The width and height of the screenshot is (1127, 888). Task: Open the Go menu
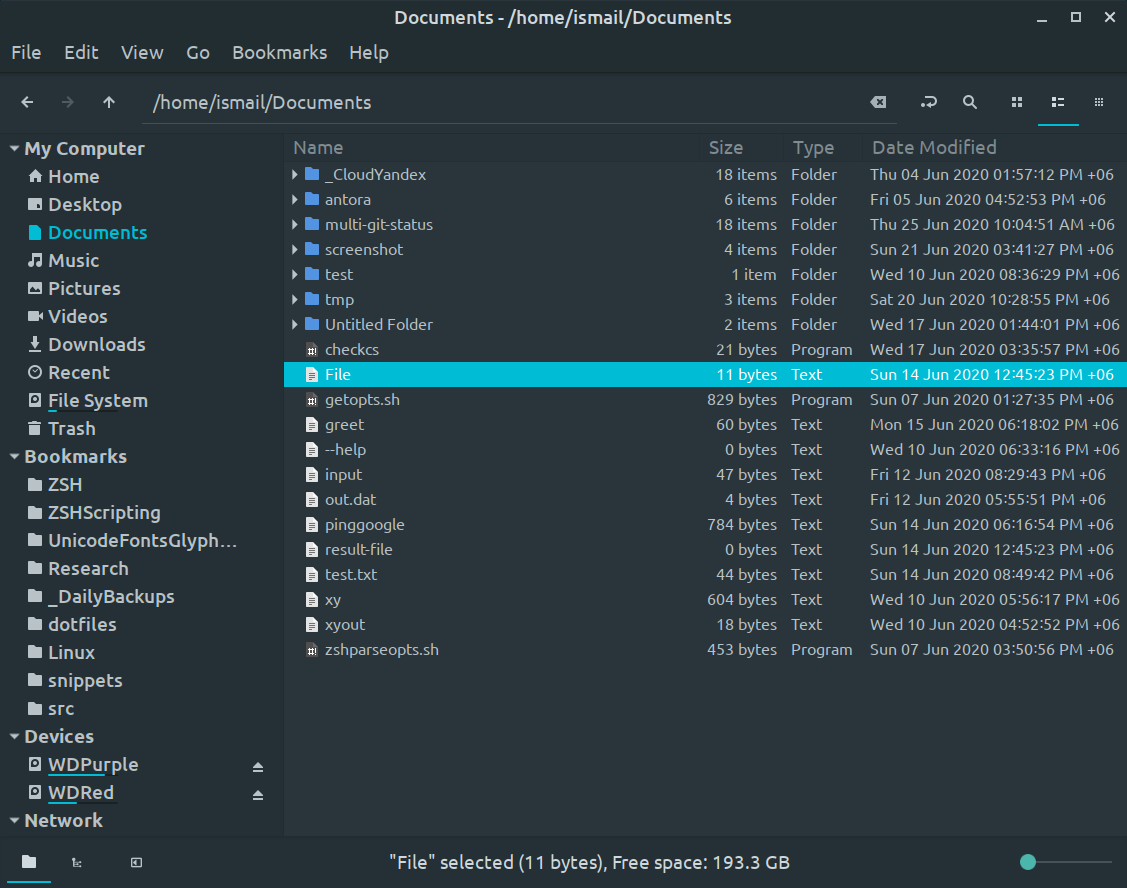tap(197, 52)
